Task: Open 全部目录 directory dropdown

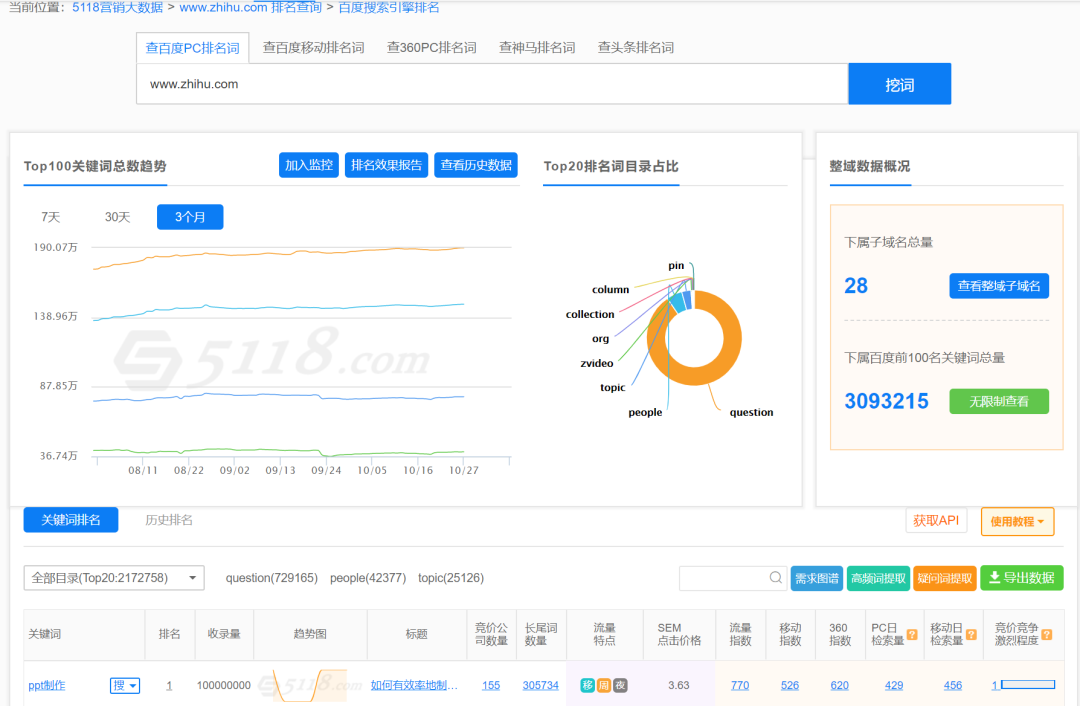Action: pyautogui.click(x=114, y=578)
